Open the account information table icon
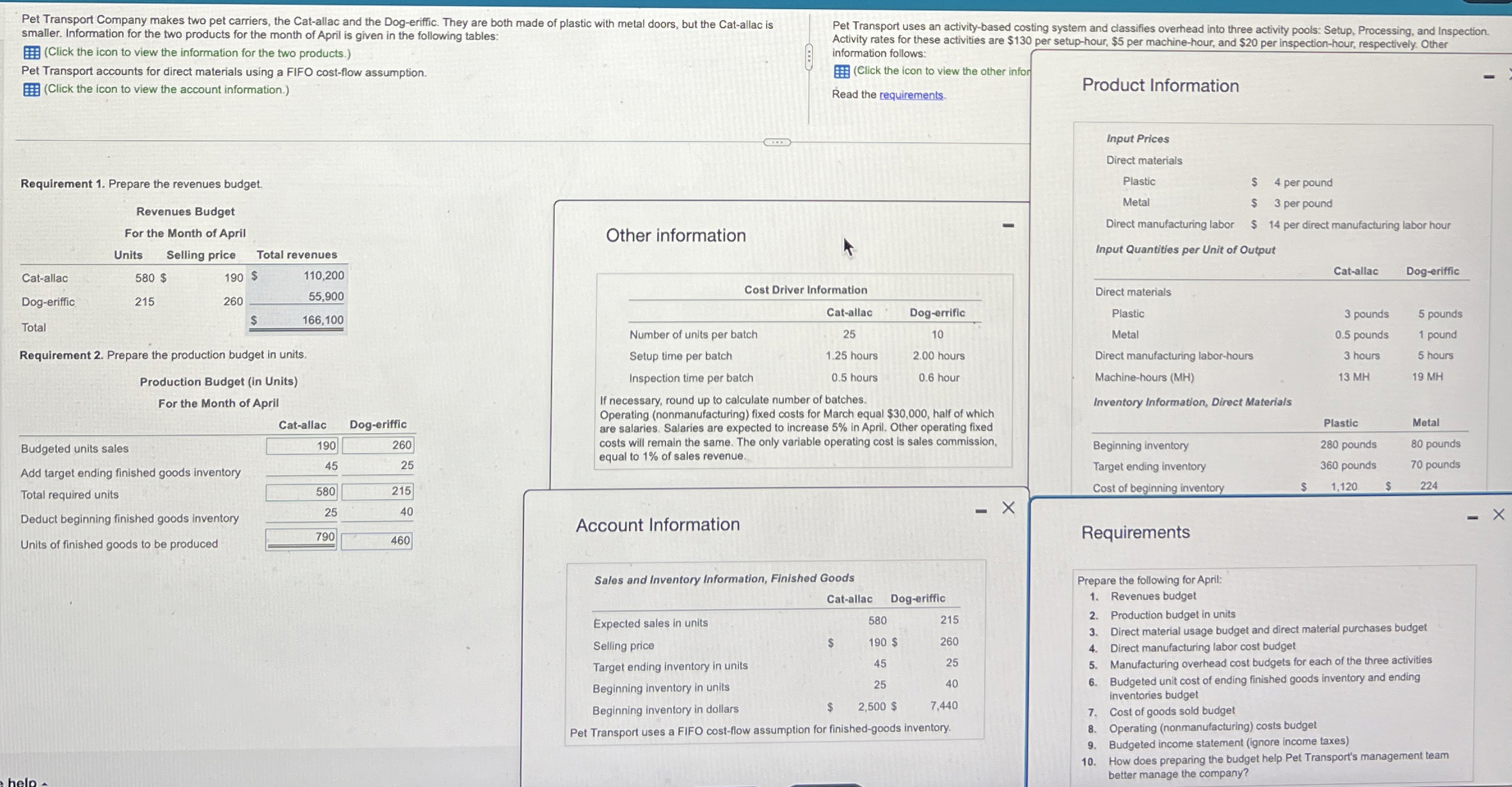1512x787 pixels. coord(31,90)
